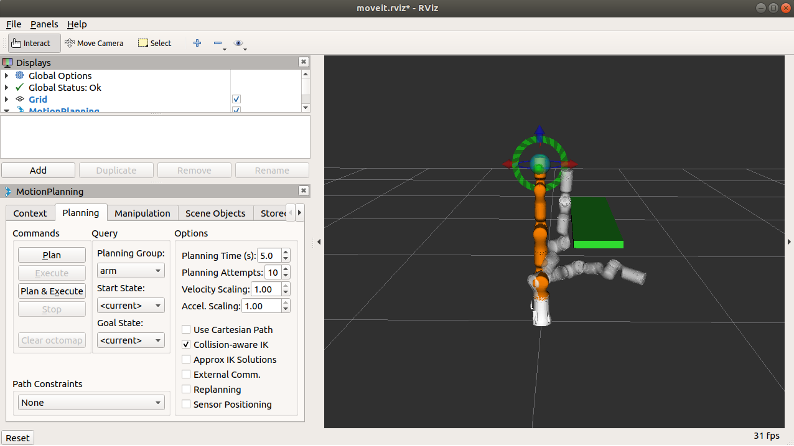Screen dimensions: 794x446
Task: Open the eye view options icon
Action: (238, 43)
